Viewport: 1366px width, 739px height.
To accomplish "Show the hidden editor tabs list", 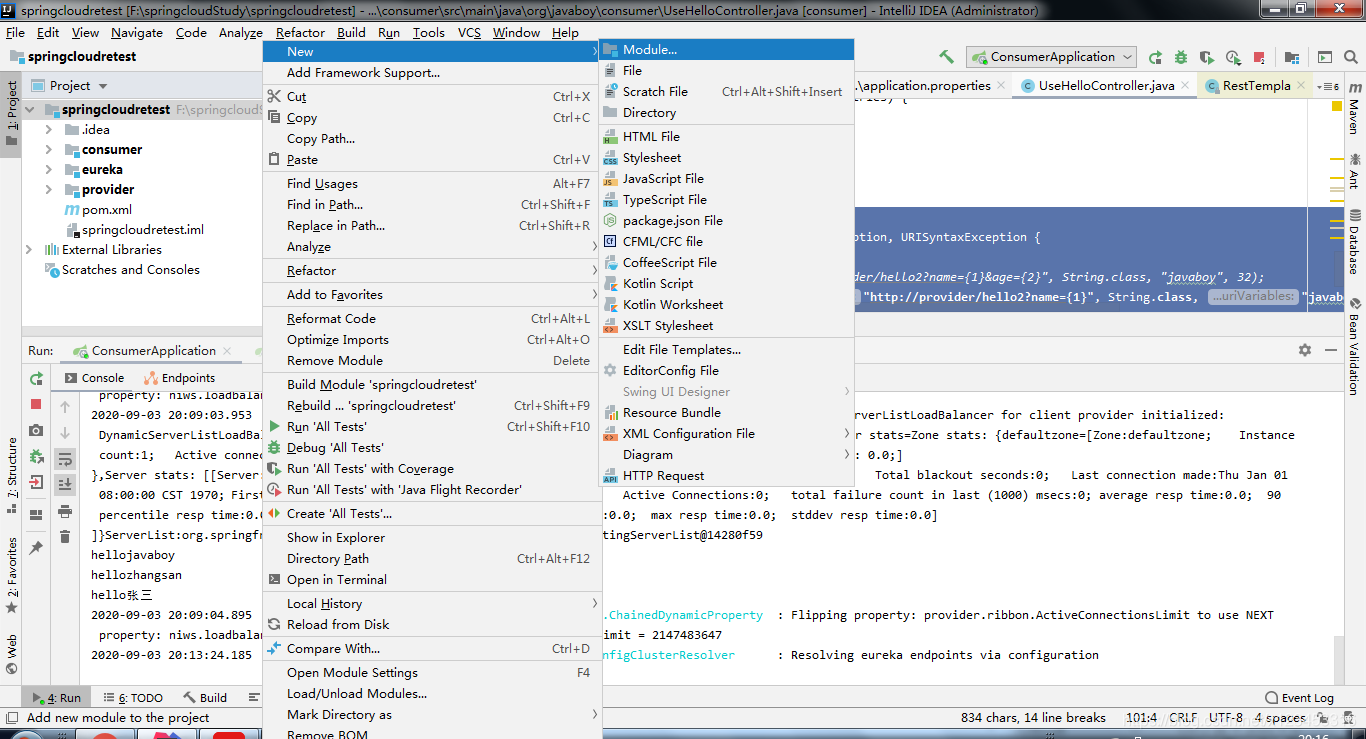I will click(1329, 86).
